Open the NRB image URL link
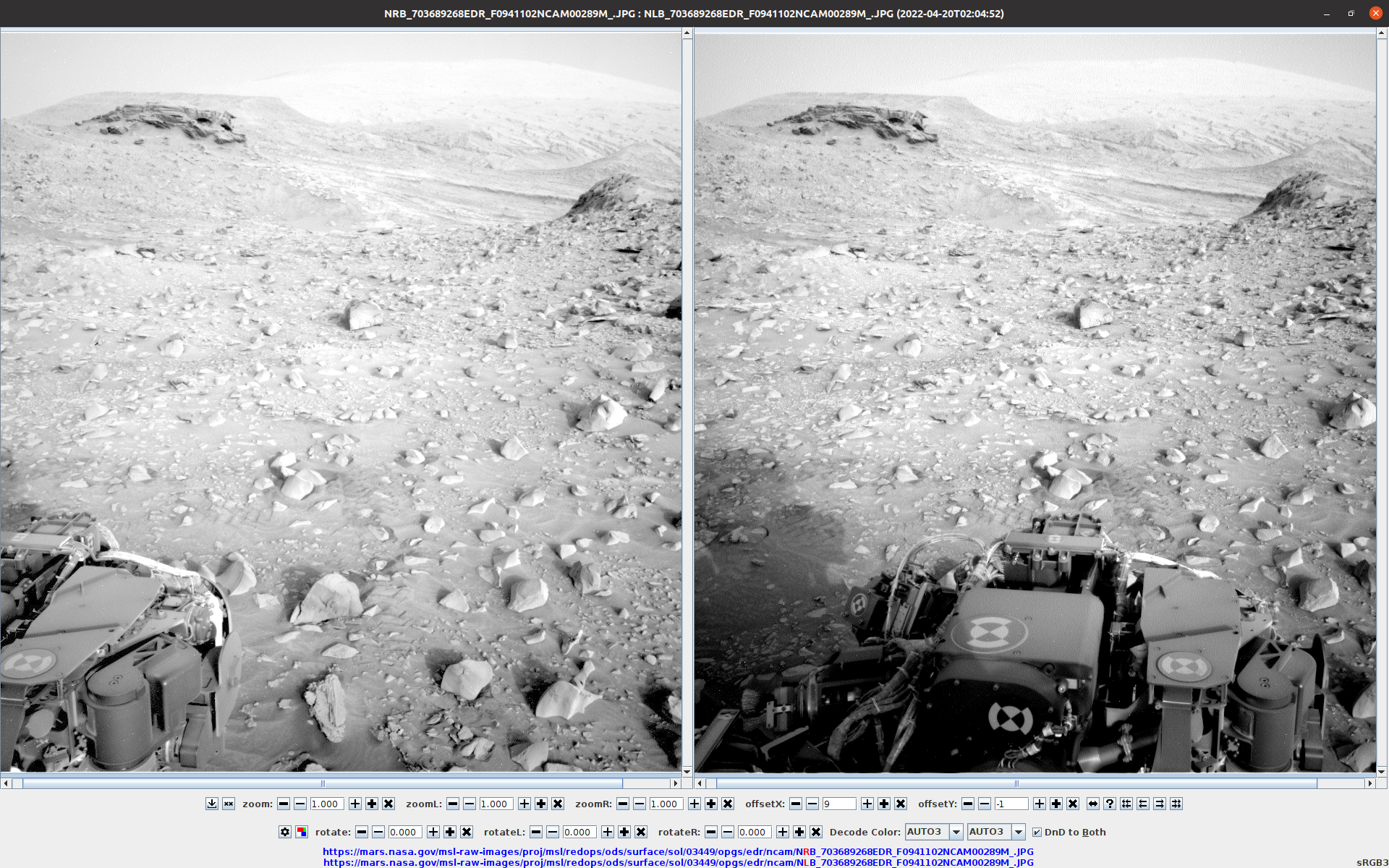The height and width of the screenshot is (868, 1389). tap(678, 851)
